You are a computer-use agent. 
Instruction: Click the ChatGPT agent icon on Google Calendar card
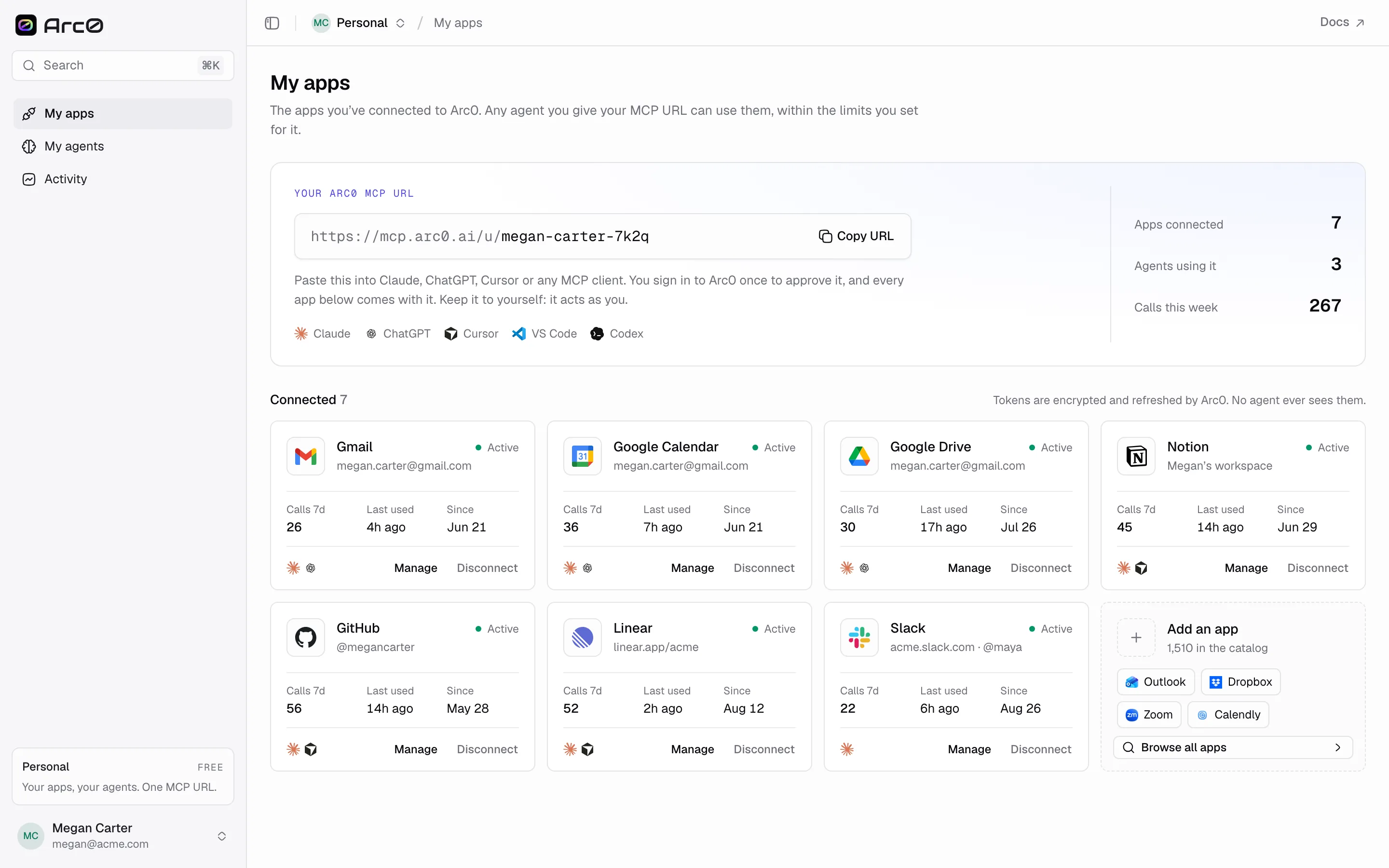[587, 569]
